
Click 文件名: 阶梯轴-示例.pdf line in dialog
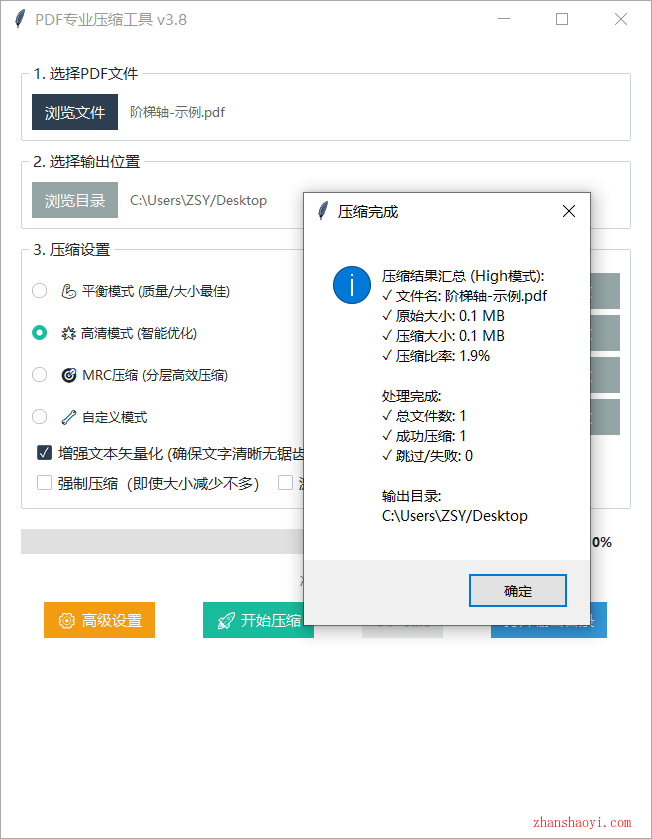465,296
